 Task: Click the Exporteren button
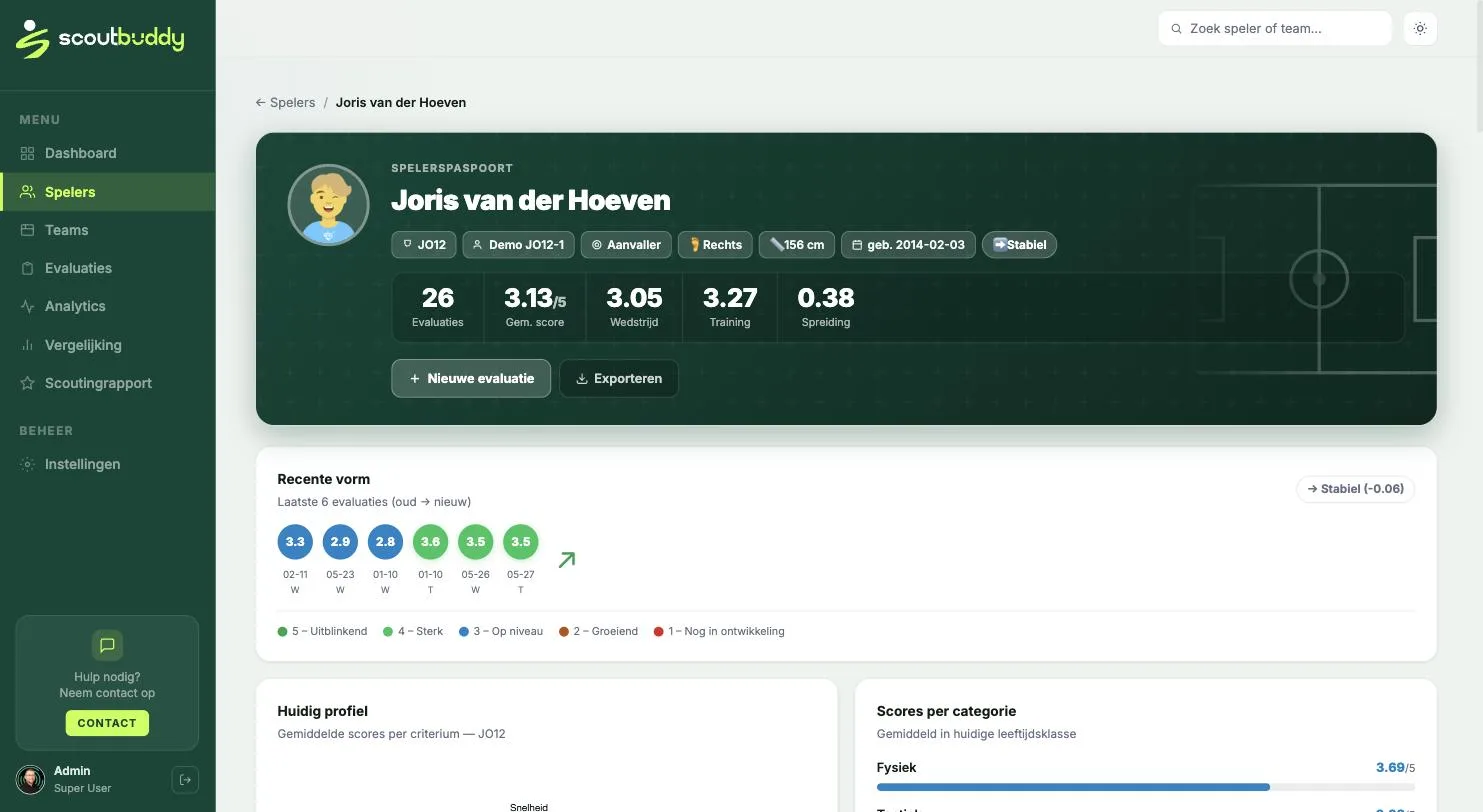(x=619, y=379)
